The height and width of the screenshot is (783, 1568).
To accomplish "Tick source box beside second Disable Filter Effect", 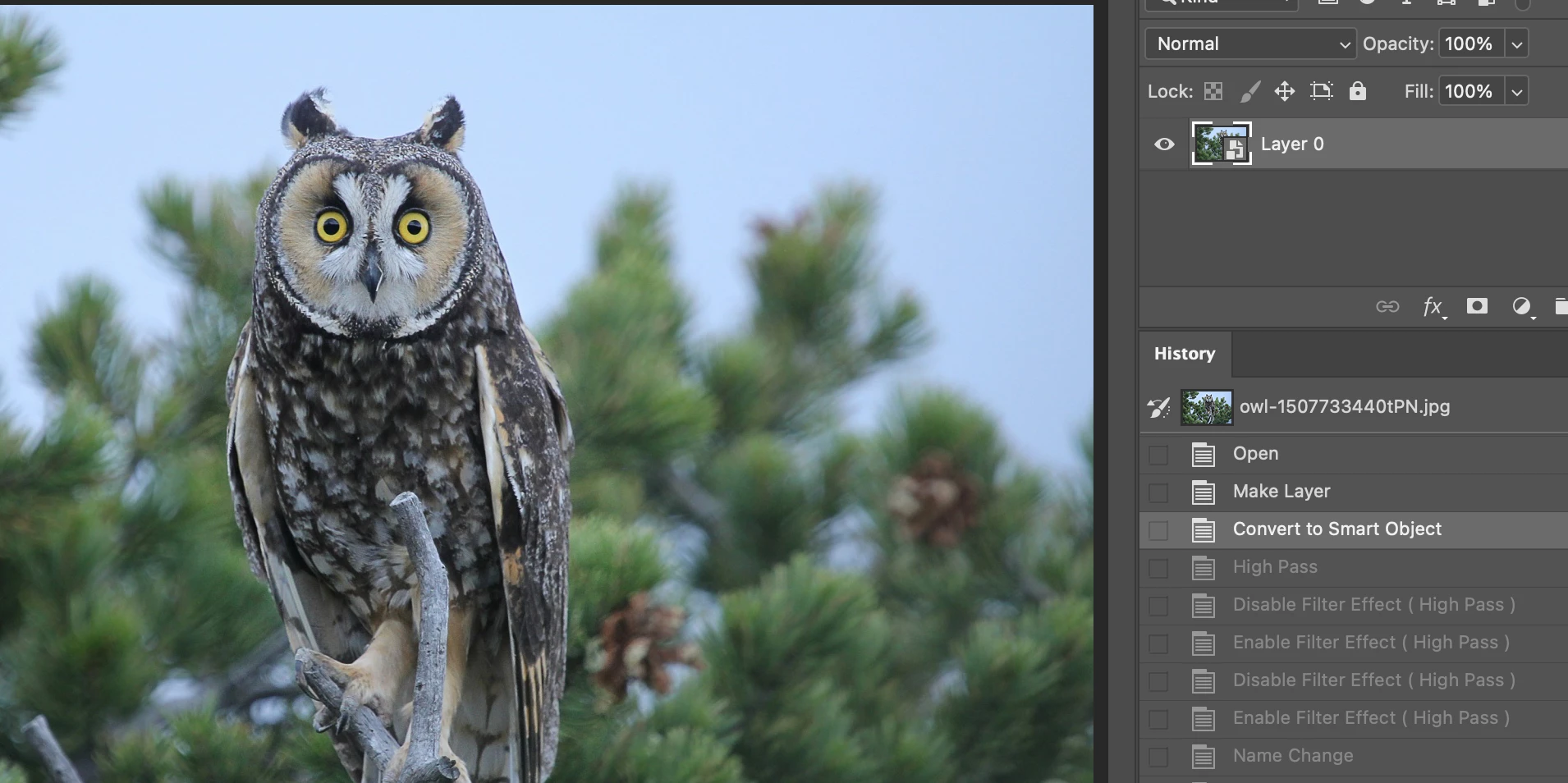I will click(x=1158, y=681).
